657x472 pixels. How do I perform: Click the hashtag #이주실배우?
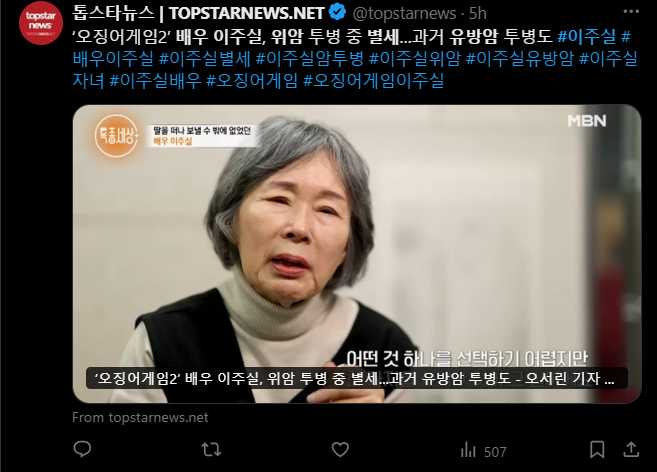155,80
